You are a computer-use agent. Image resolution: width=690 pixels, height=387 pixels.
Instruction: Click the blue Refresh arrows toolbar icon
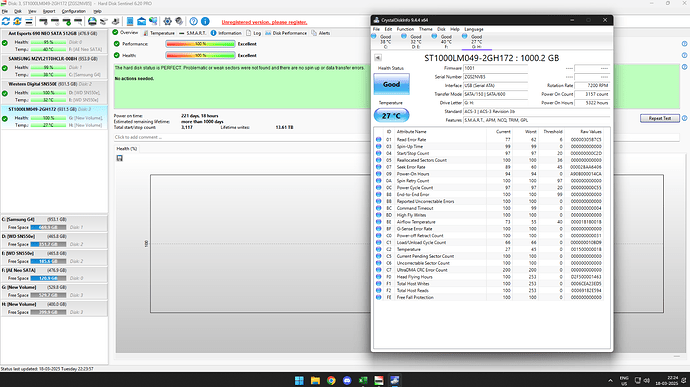(6, 21)
